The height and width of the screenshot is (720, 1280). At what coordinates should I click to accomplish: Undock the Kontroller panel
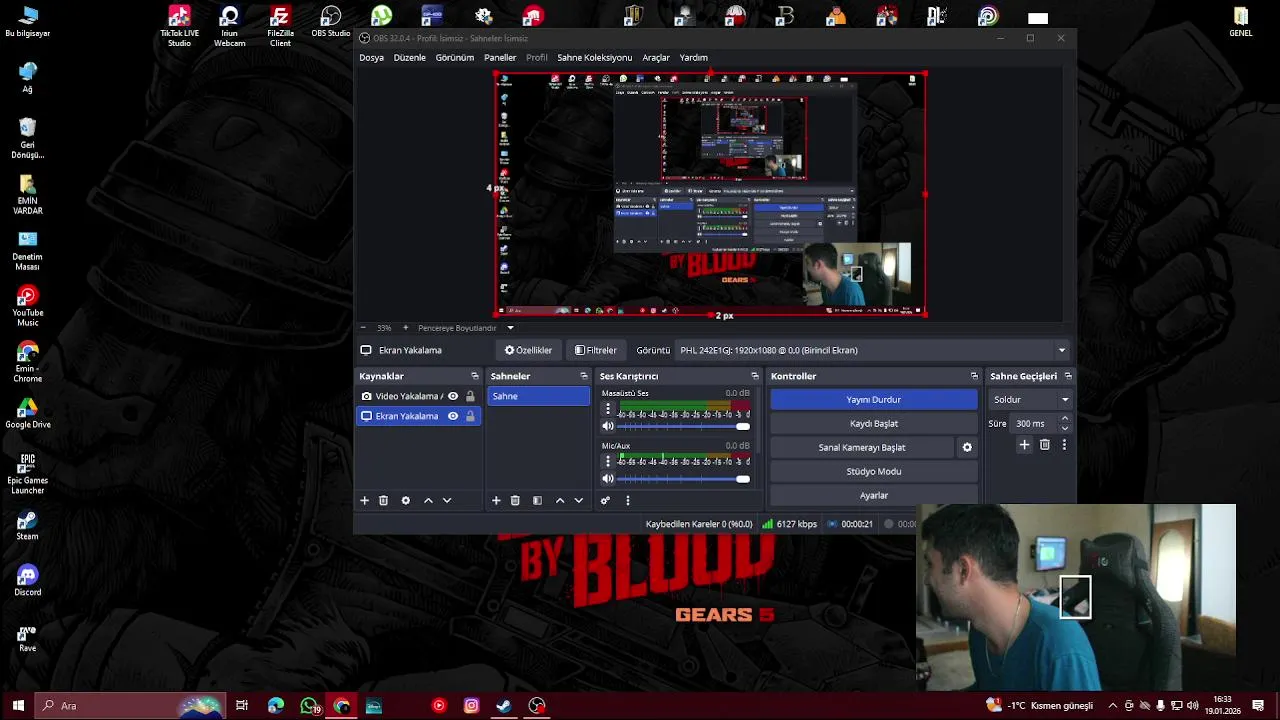(x=974, y=376)
